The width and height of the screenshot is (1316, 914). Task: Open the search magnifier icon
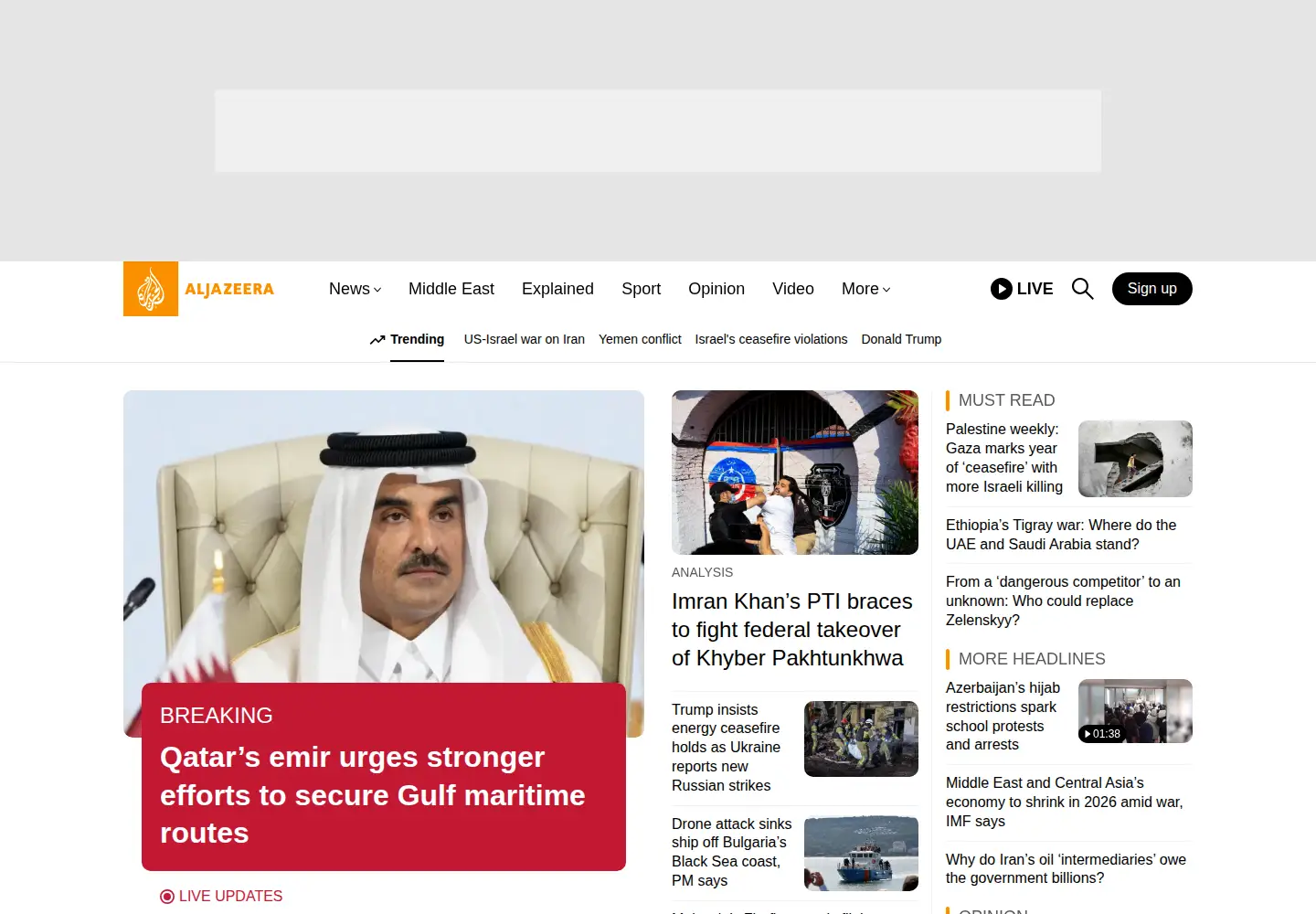(x=1082, y=289)
